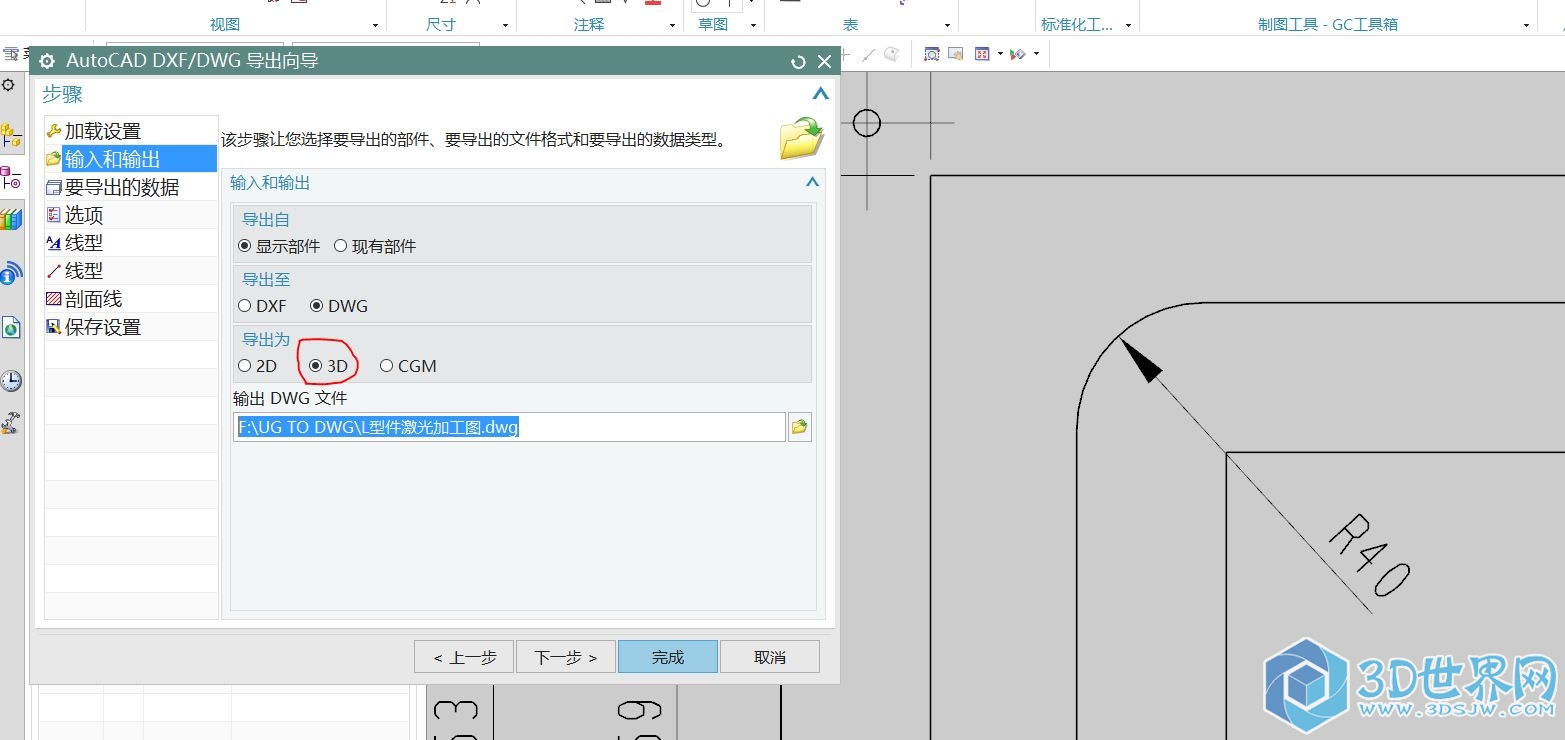
Task: Click the export wizard title gear icon
Action: pos(47,61)
